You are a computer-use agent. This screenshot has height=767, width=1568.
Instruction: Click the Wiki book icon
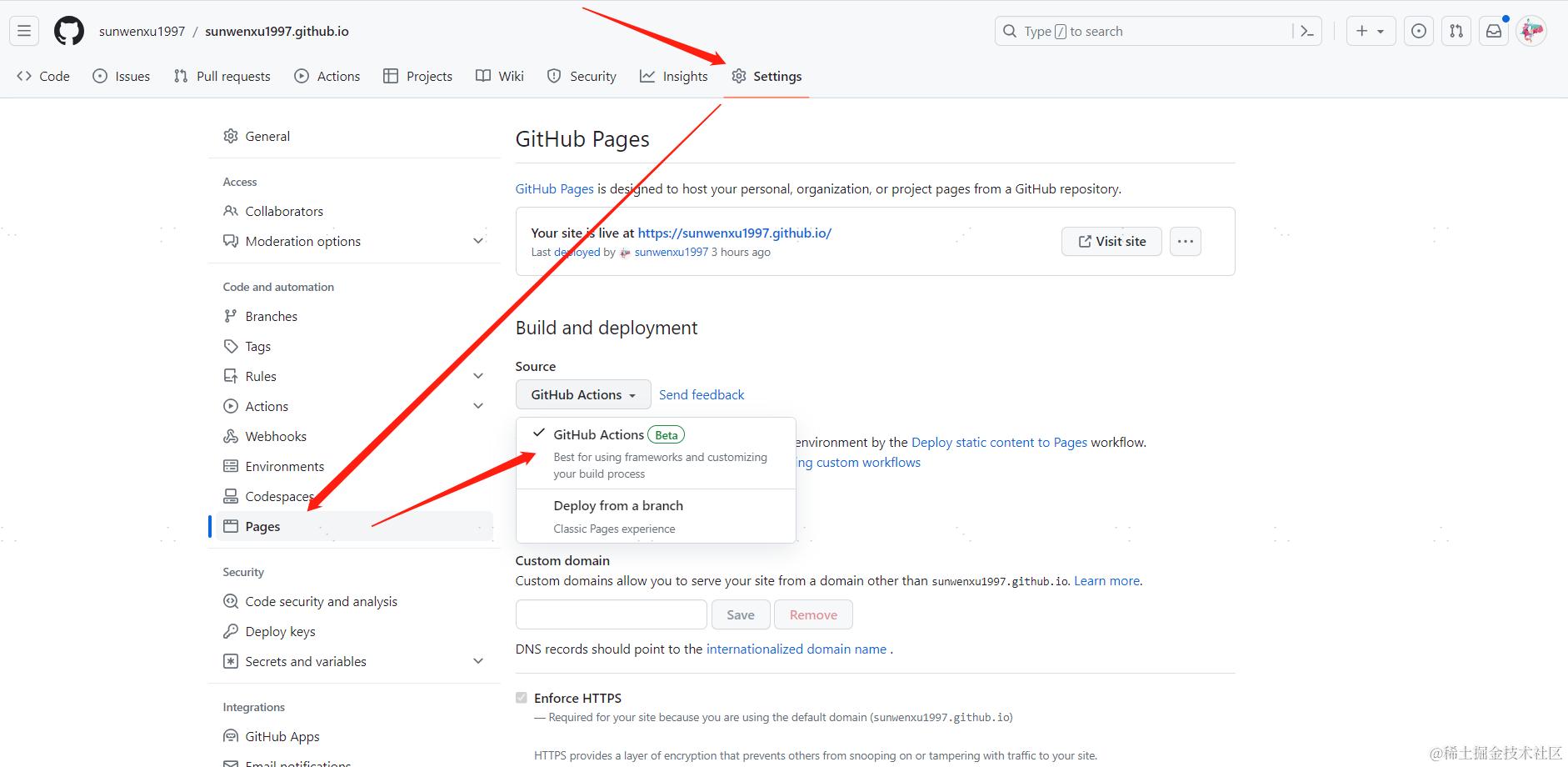pos(483,76)
